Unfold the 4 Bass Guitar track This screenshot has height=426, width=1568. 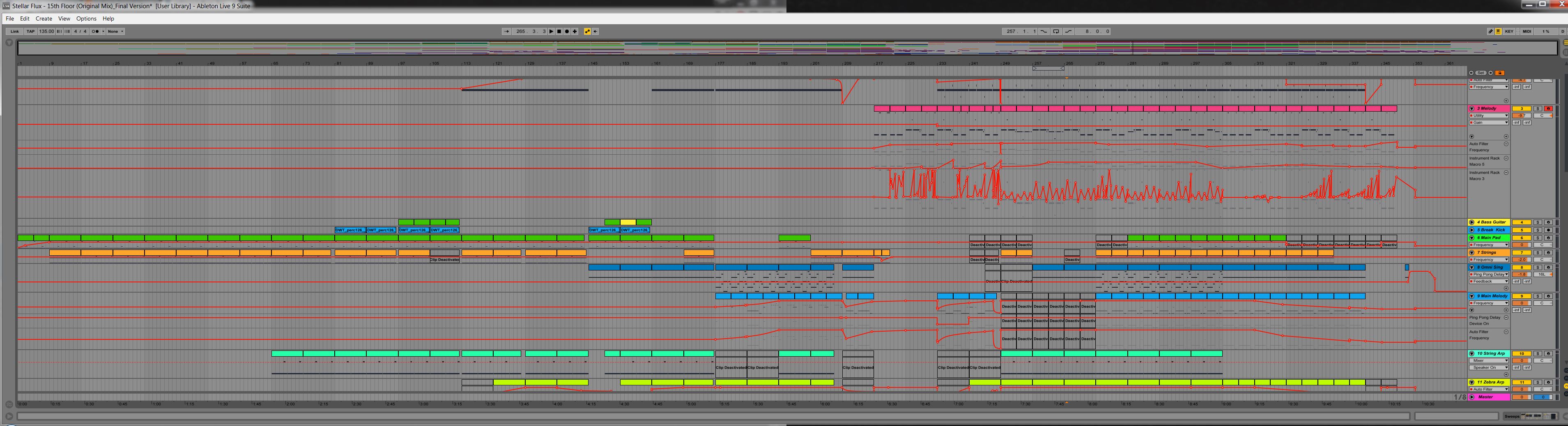(x=1472, y=222)
